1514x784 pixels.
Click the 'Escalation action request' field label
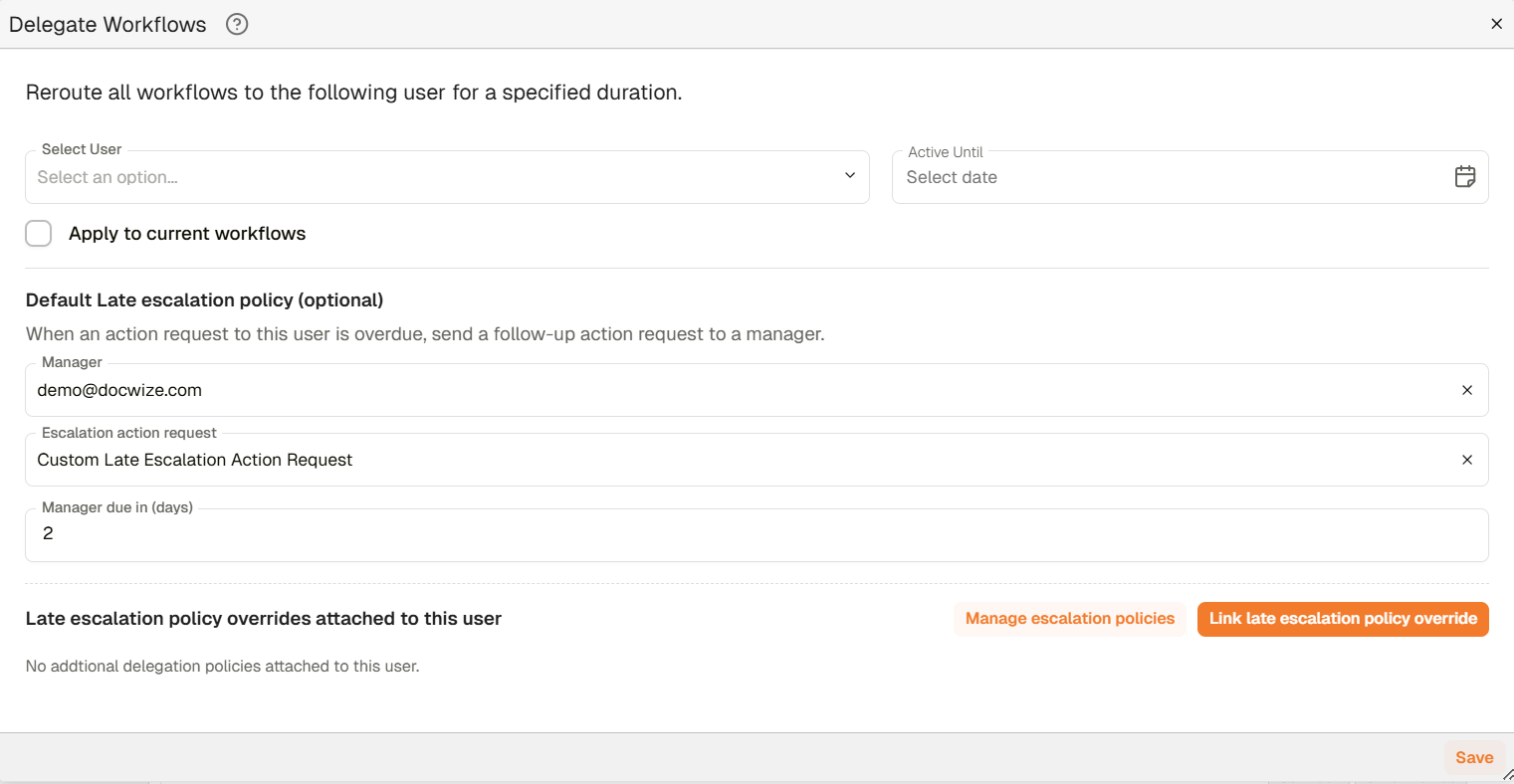coord(129,433)
